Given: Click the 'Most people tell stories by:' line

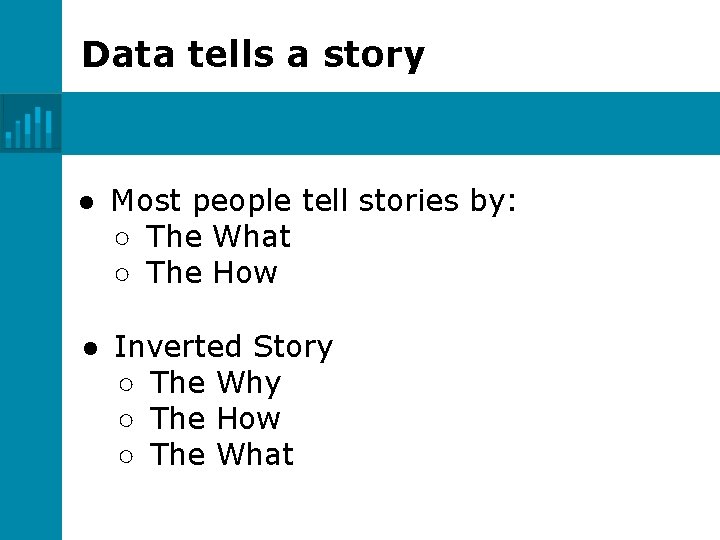Looking at the screenshot, I should (314, 201).
